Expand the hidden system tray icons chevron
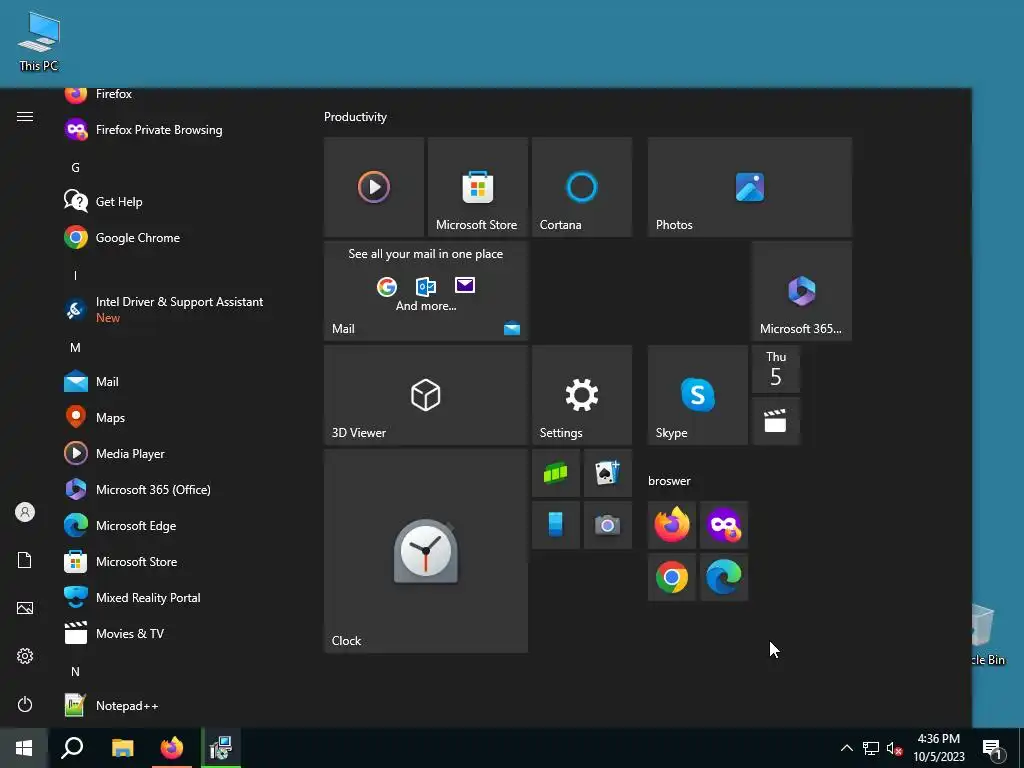This screenshot has width=1024, height=768. coord(846,748)
